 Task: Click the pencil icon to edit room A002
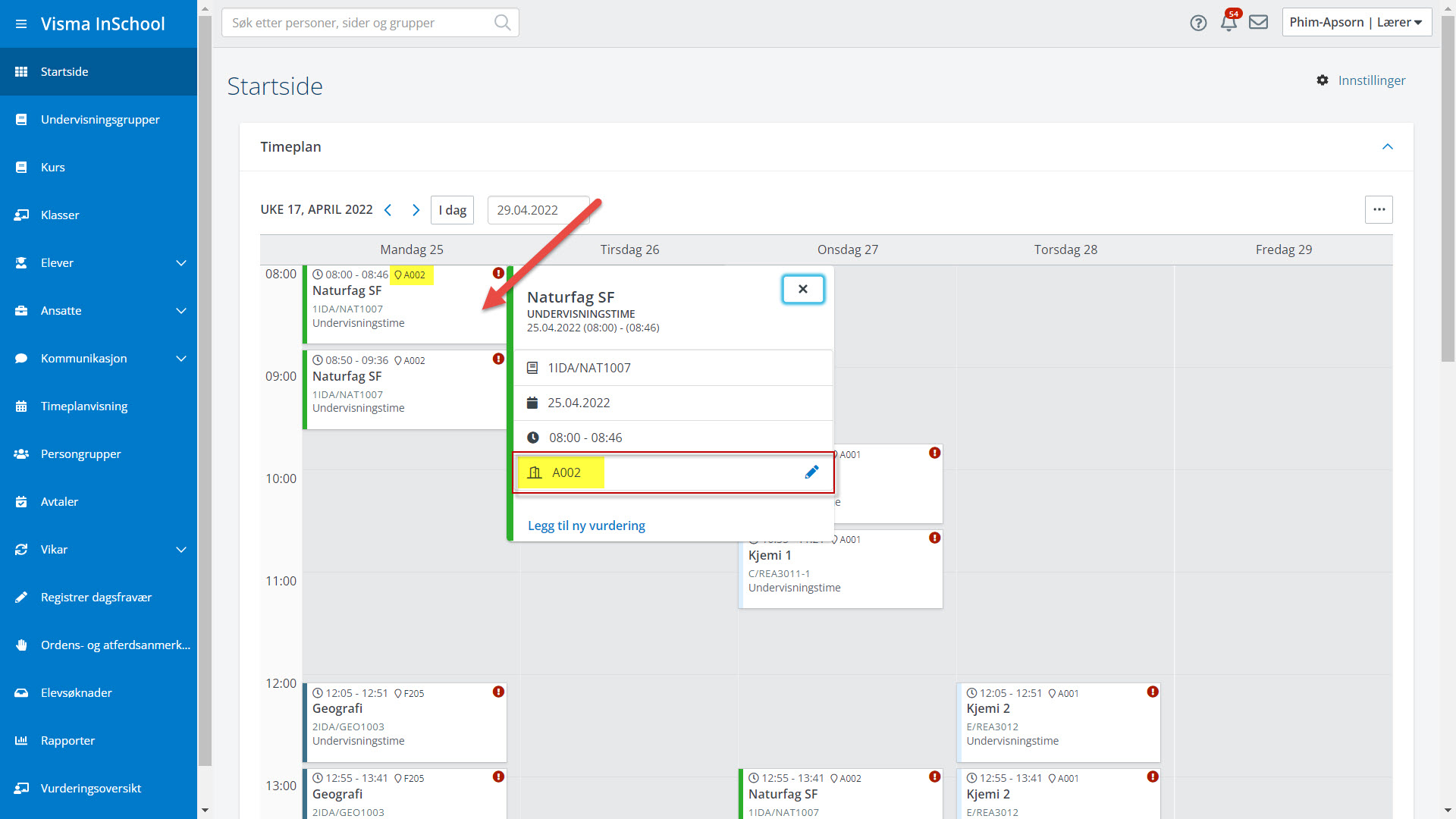811,472
